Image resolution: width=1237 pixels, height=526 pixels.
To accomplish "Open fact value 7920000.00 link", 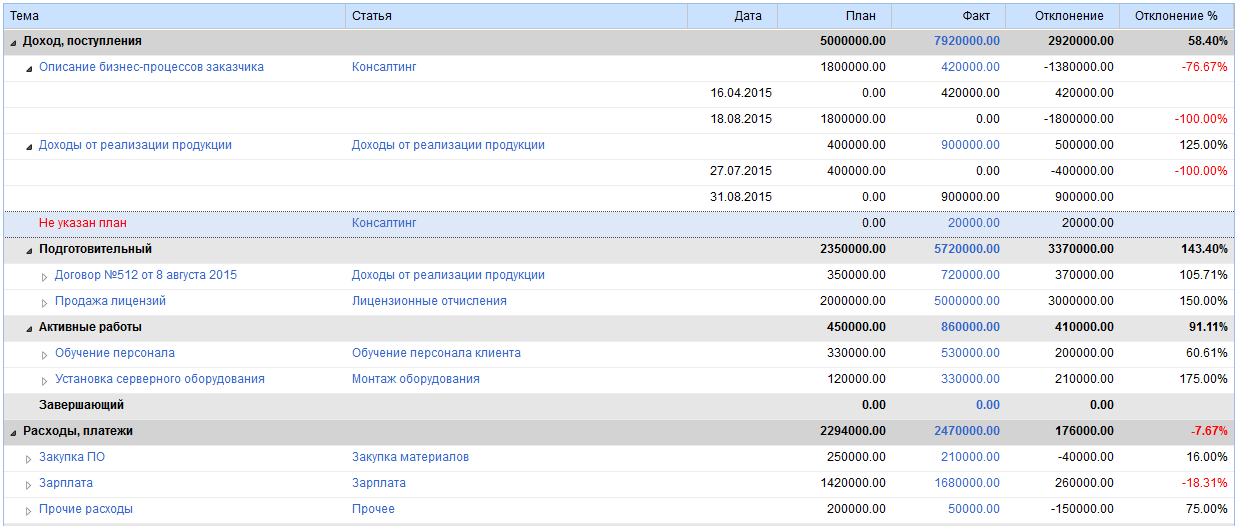I will click(966, 41).
